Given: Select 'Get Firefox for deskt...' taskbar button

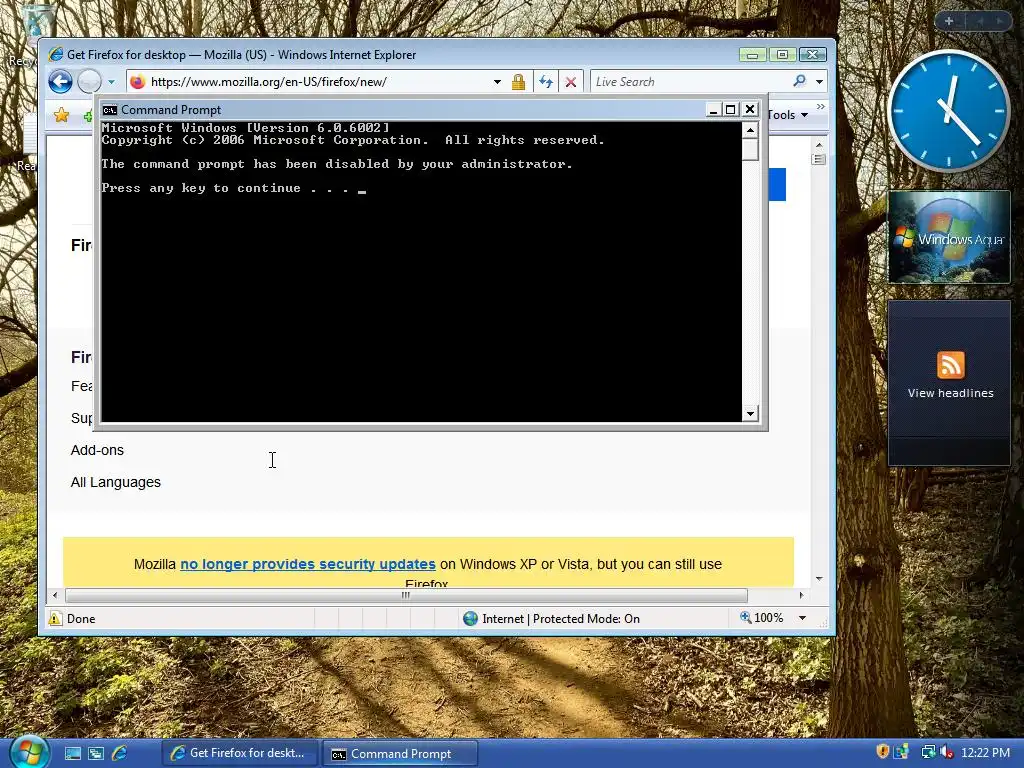Looking at the screenshot, I should (x=240, y=753).
